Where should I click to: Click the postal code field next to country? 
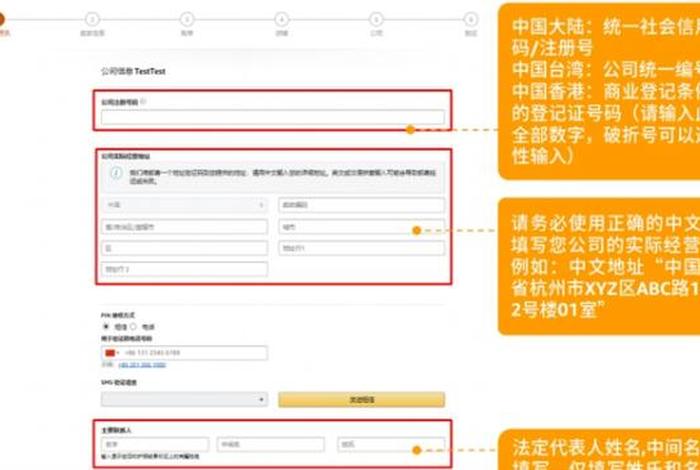362,205
